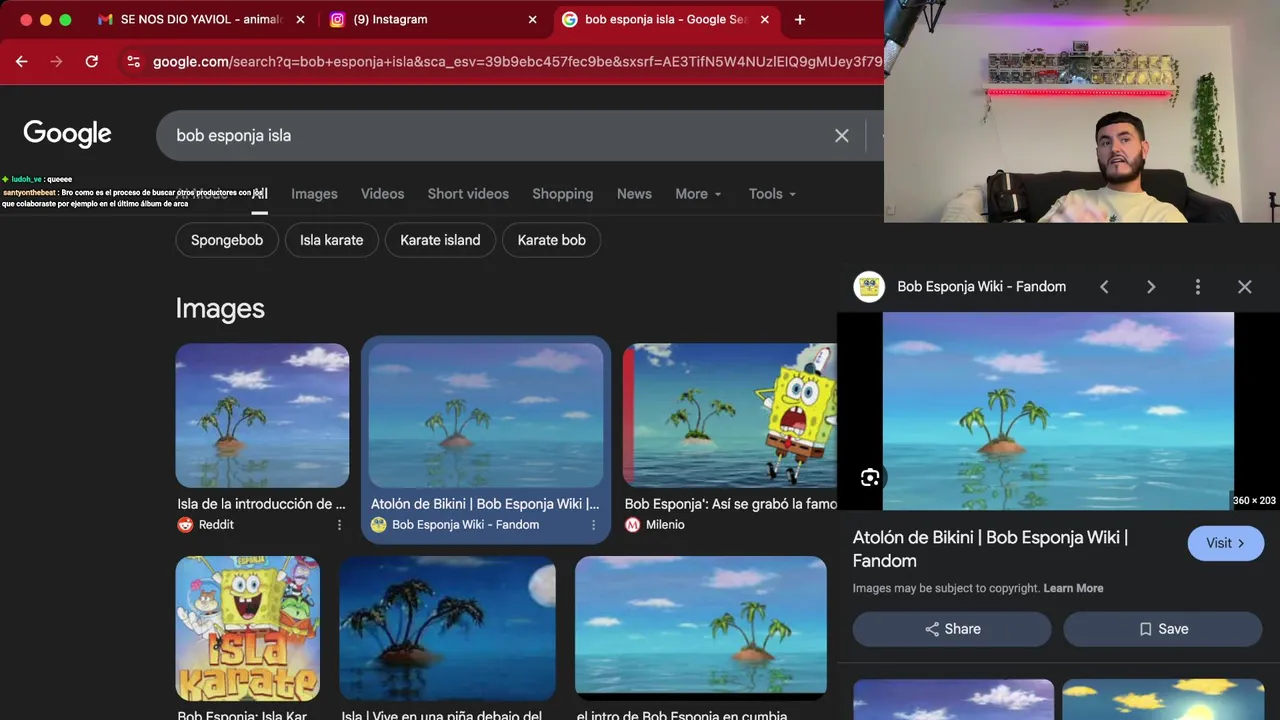The image size is (1280, 720).
Task: Click the browser forward arrow
Action: point(56,61)
